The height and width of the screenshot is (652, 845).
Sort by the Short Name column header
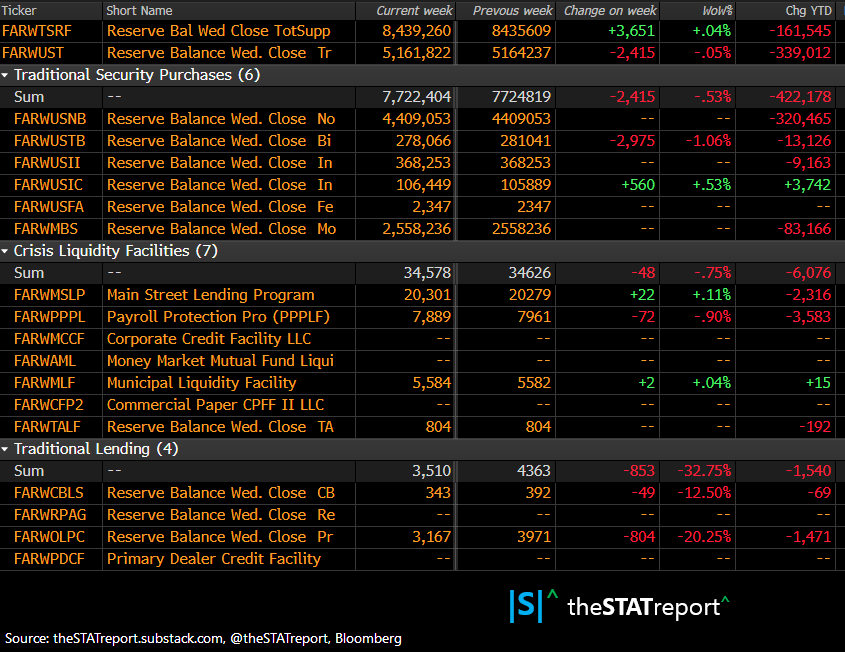click(139, 10)
